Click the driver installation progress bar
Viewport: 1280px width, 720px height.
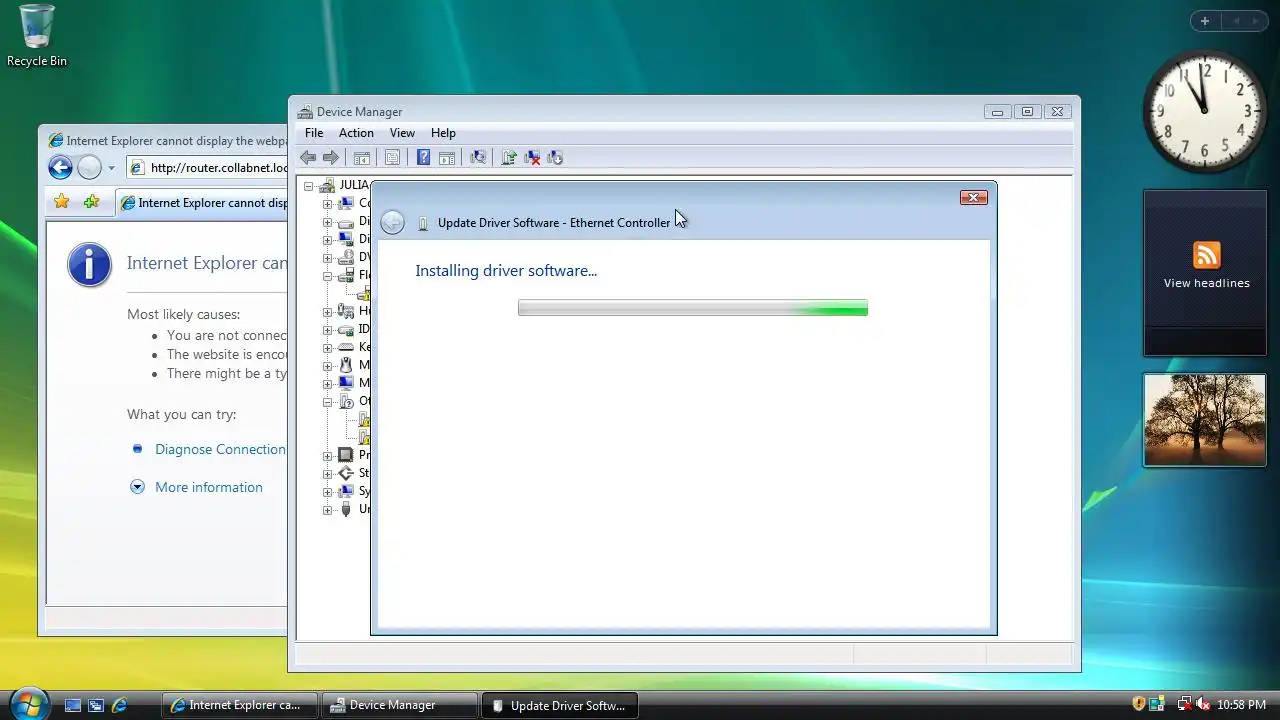pos(693,308)
